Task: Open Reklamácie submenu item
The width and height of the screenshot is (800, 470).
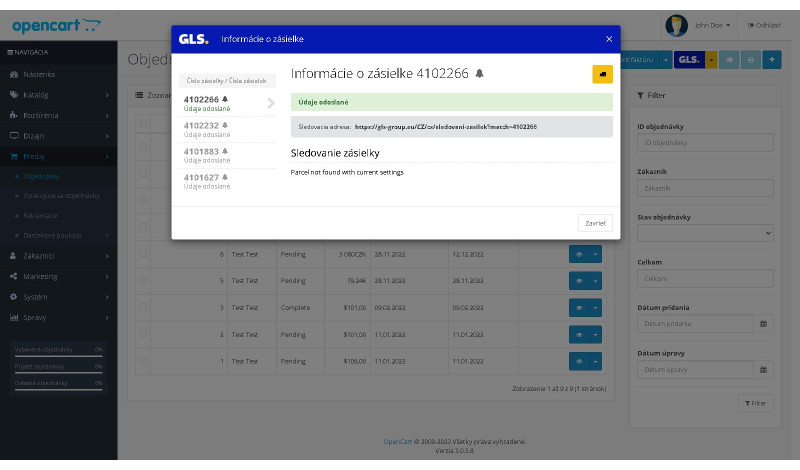Action: [x=59, y=215]
